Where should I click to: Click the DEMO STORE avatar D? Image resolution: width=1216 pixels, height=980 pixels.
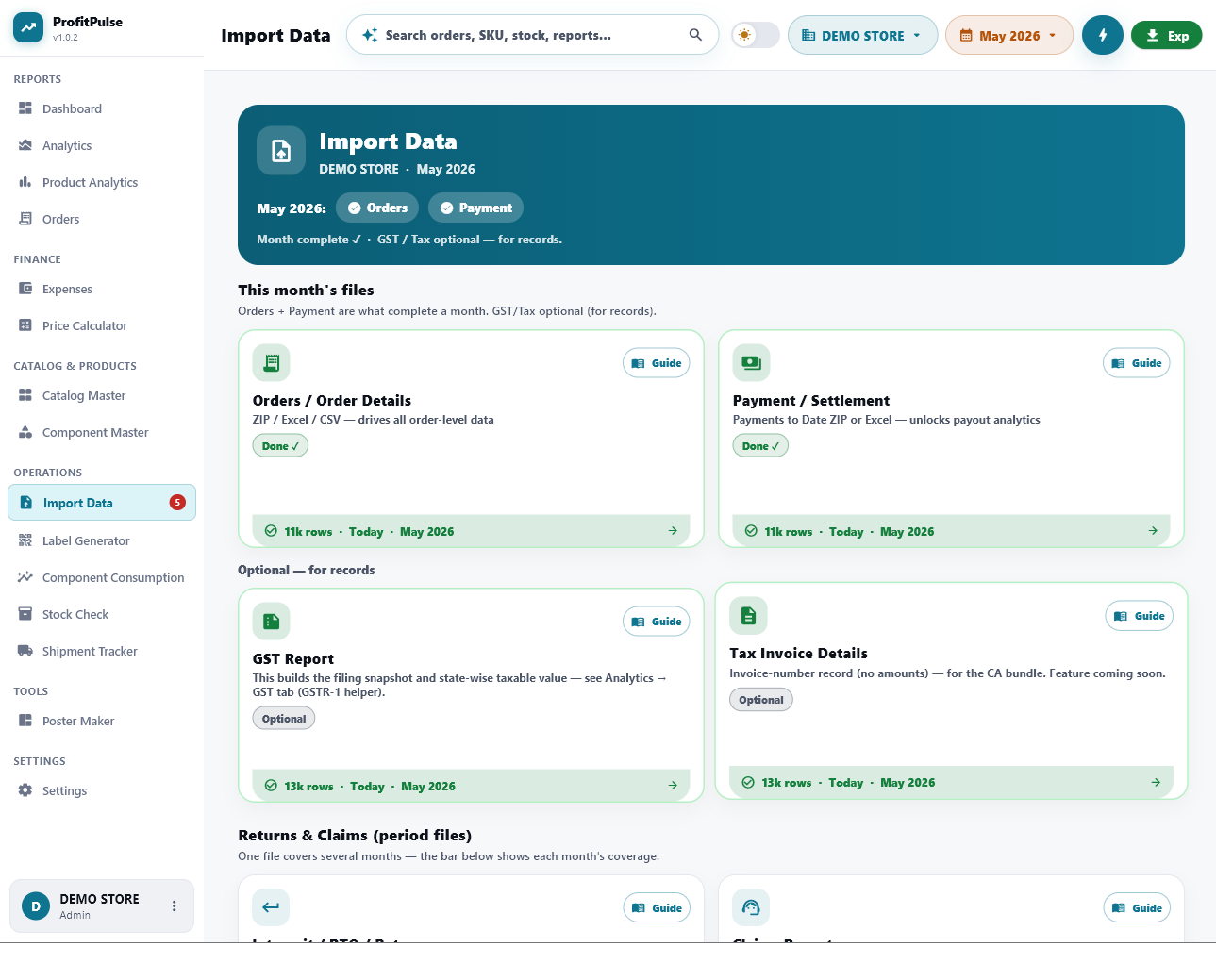click(x=36, y=906)
